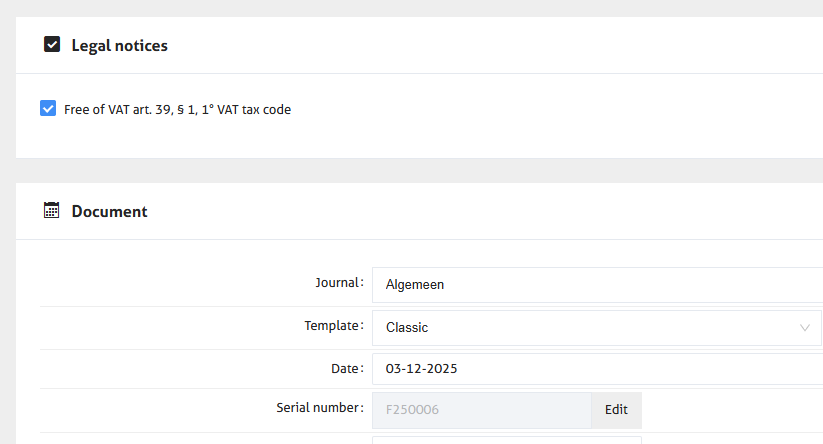Click the Algemeen text in Journal field
The width and height of the screenshot is (823, 444).
point(415,284)
